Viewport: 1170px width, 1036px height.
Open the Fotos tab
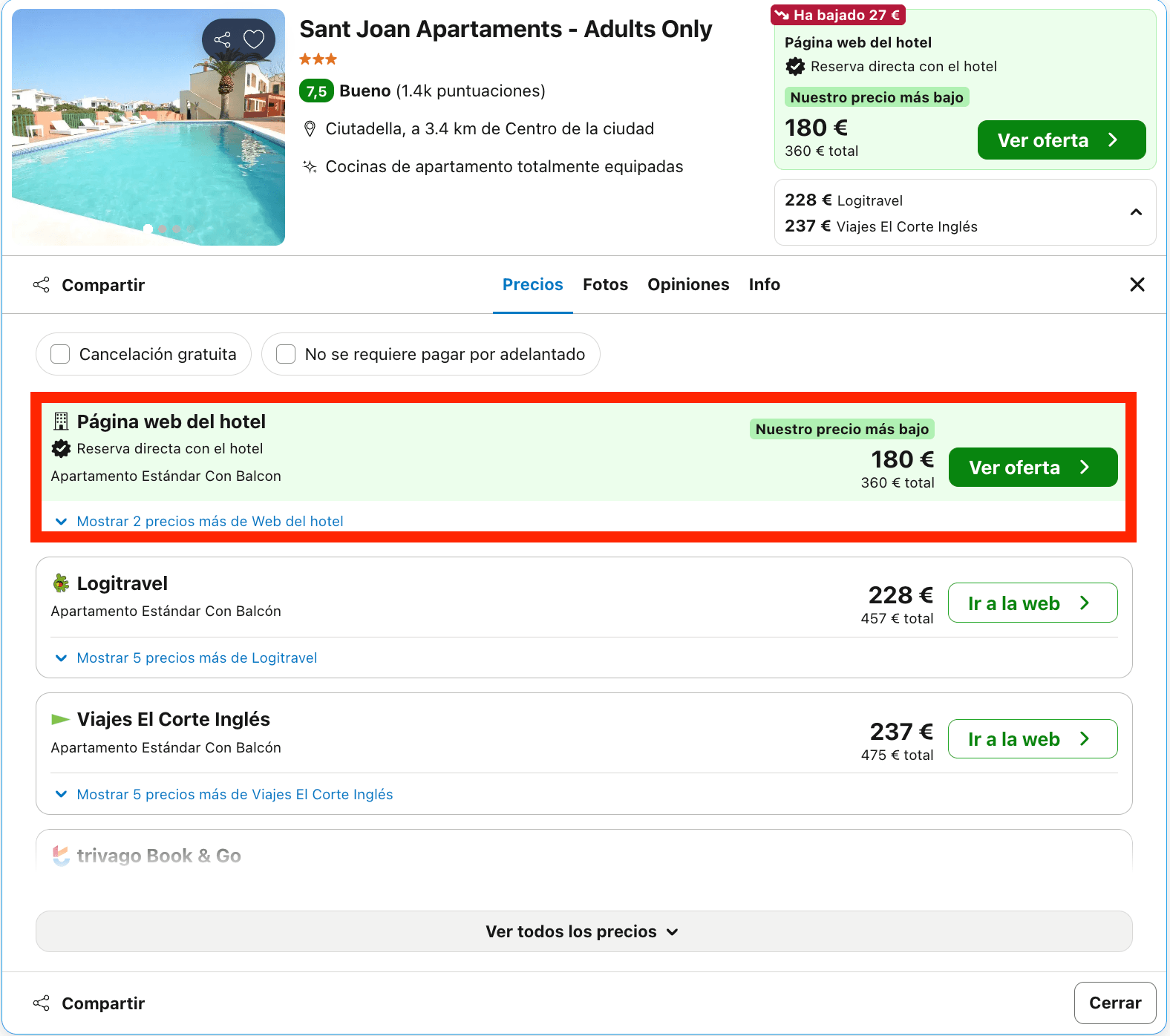605,285
